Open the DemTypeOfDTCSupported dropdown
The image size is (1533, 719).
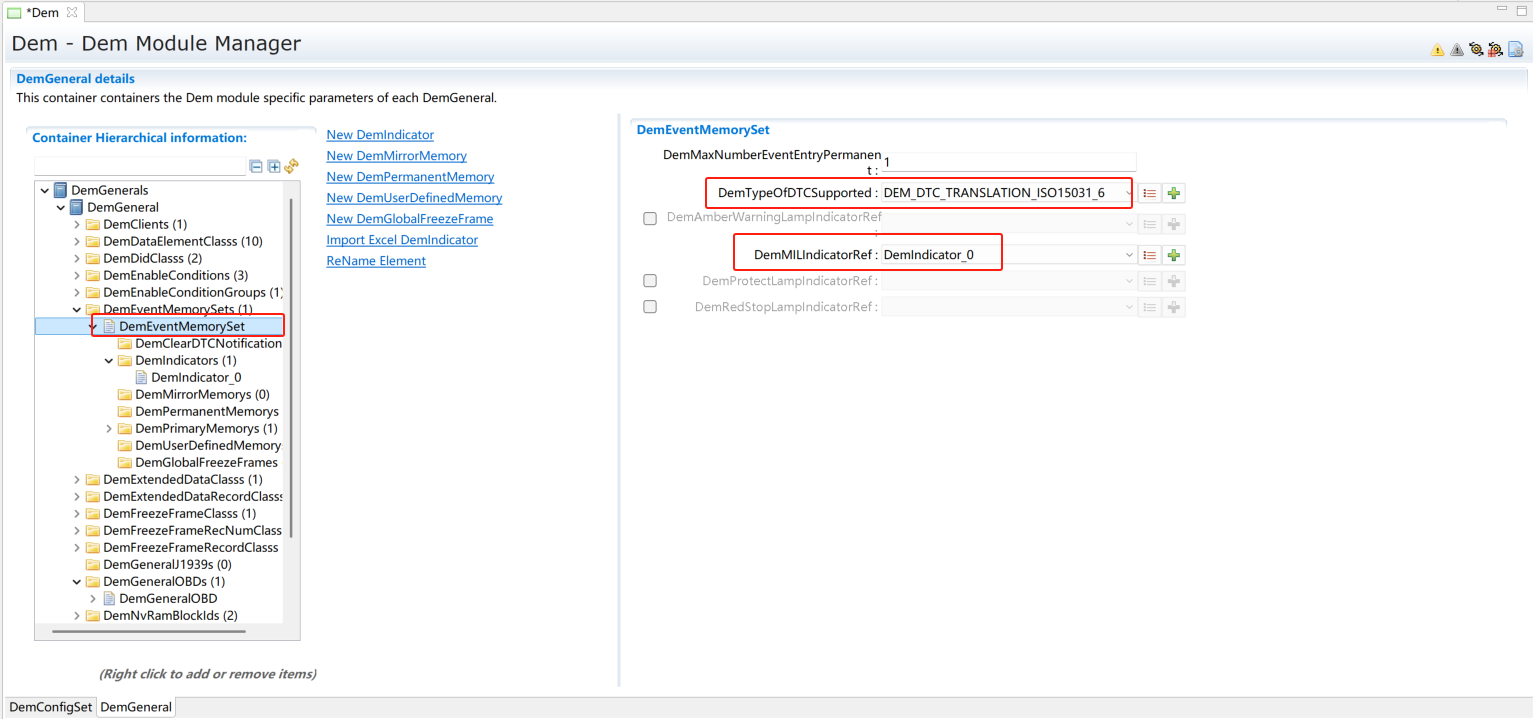point(1129,193)
